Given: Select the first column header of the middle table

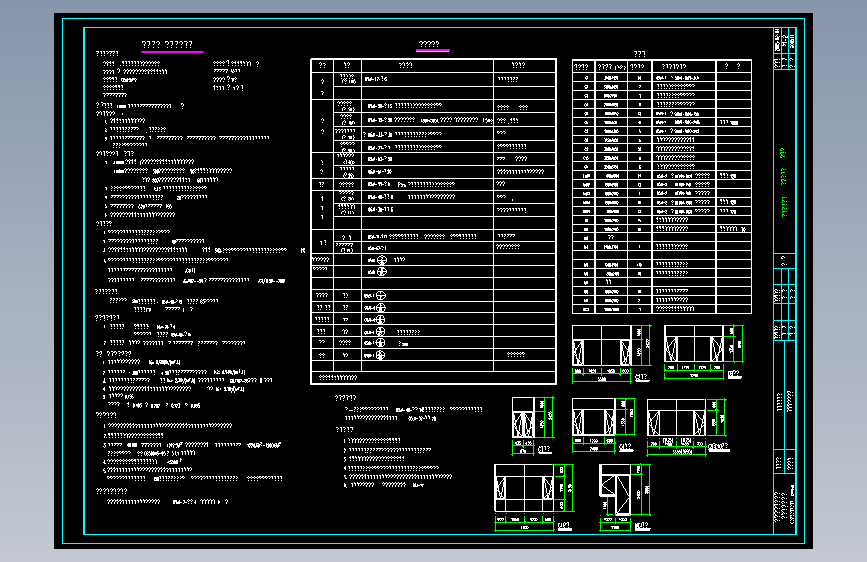Looking at the screenshot, I should click(x=322, y=65).
